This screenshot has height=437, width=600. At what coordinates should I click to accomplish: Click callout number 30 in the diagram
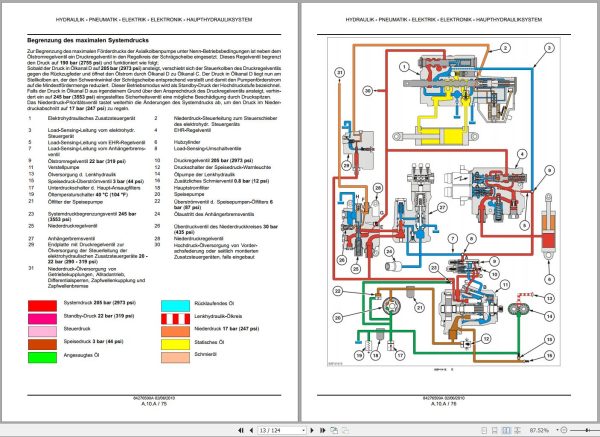click(368, 91)
